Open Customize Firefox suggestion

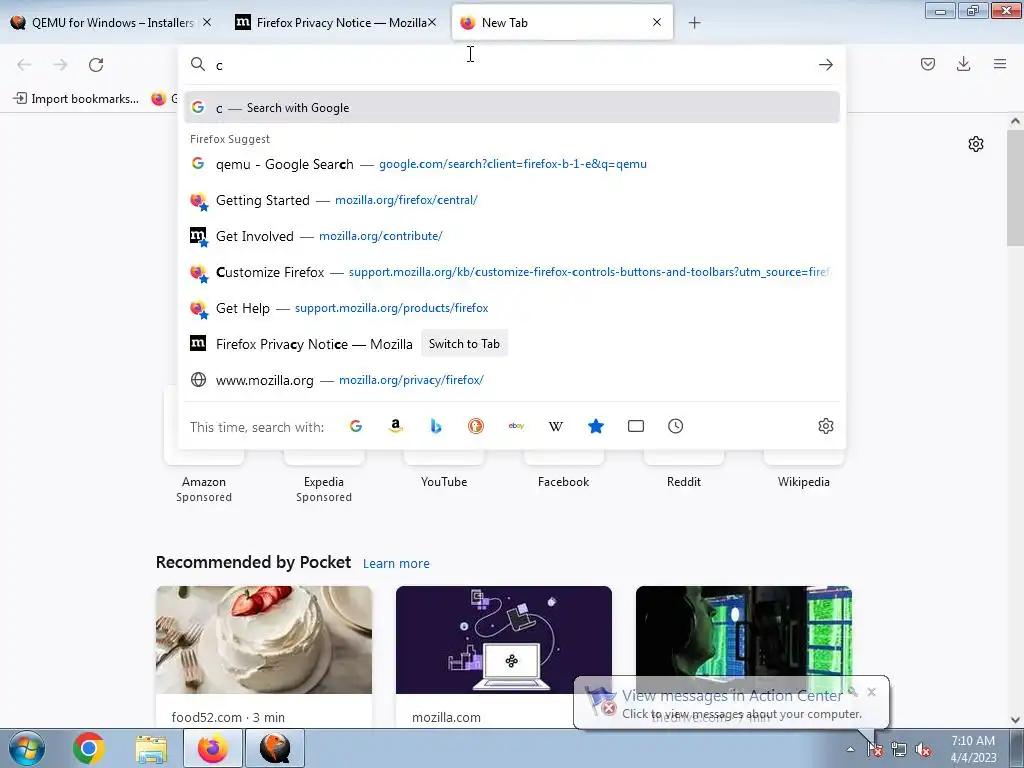point(511,272)
